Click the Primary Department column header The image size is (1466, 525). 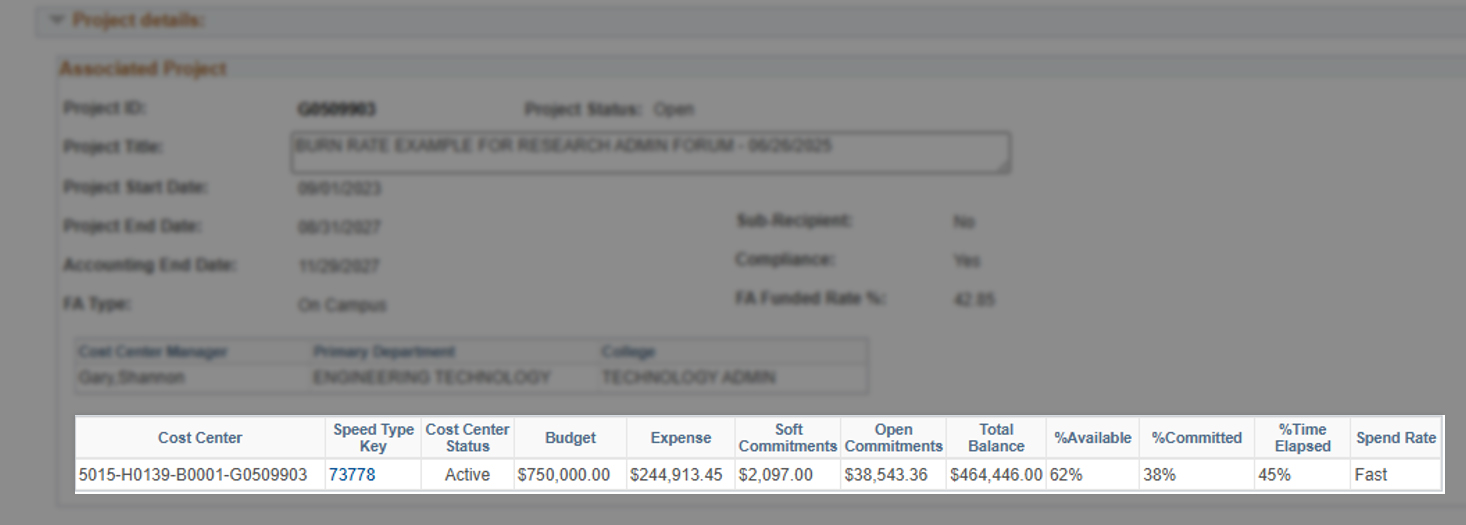(x=384, y=352)
